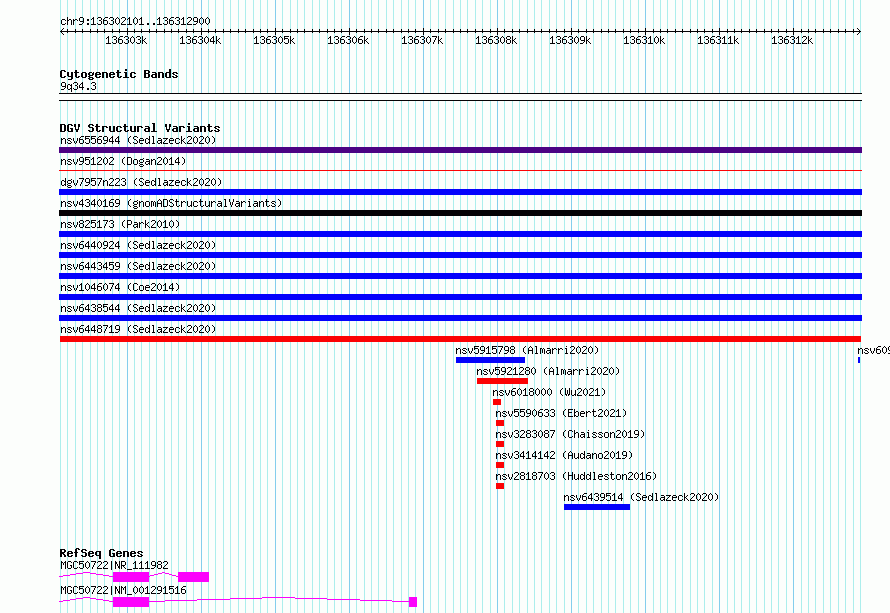Click the blue nsv6443459 variant bar
The width and height of the screenshot is (890, 613).
coord(460,276)
